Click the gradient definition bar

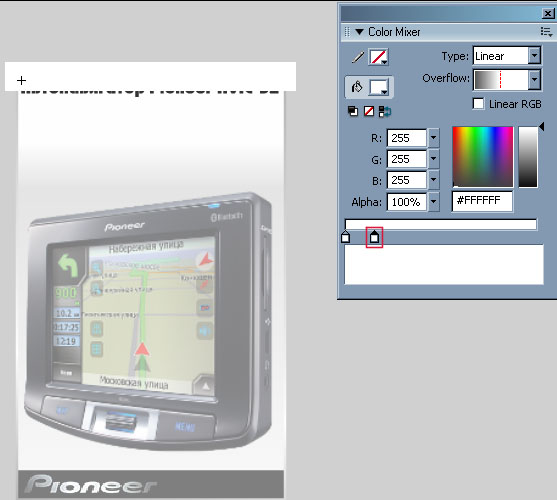coord(440,224)
